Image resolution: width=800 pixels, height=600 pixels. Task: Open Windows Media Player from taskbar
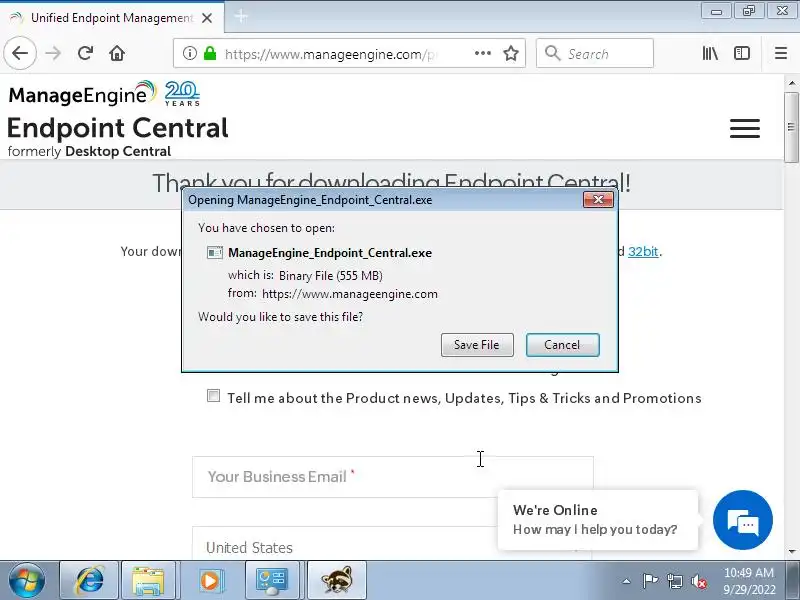(x=210, y=581)
